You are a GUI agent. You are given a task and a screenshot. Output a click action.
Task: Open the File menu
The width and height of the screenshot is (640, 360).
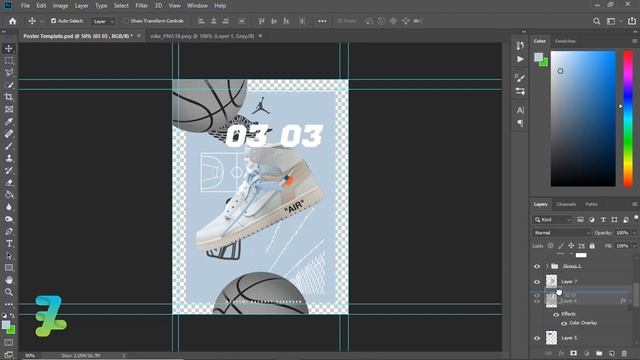click(x=25, y=6)
